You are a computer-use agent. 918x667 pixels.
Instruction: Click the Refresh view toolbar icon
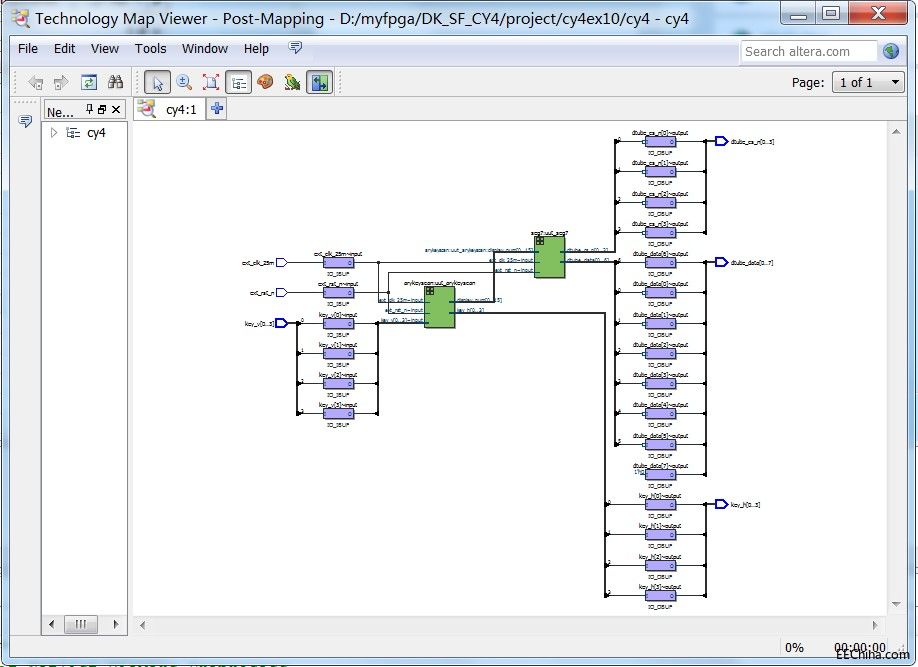[88, 82]
